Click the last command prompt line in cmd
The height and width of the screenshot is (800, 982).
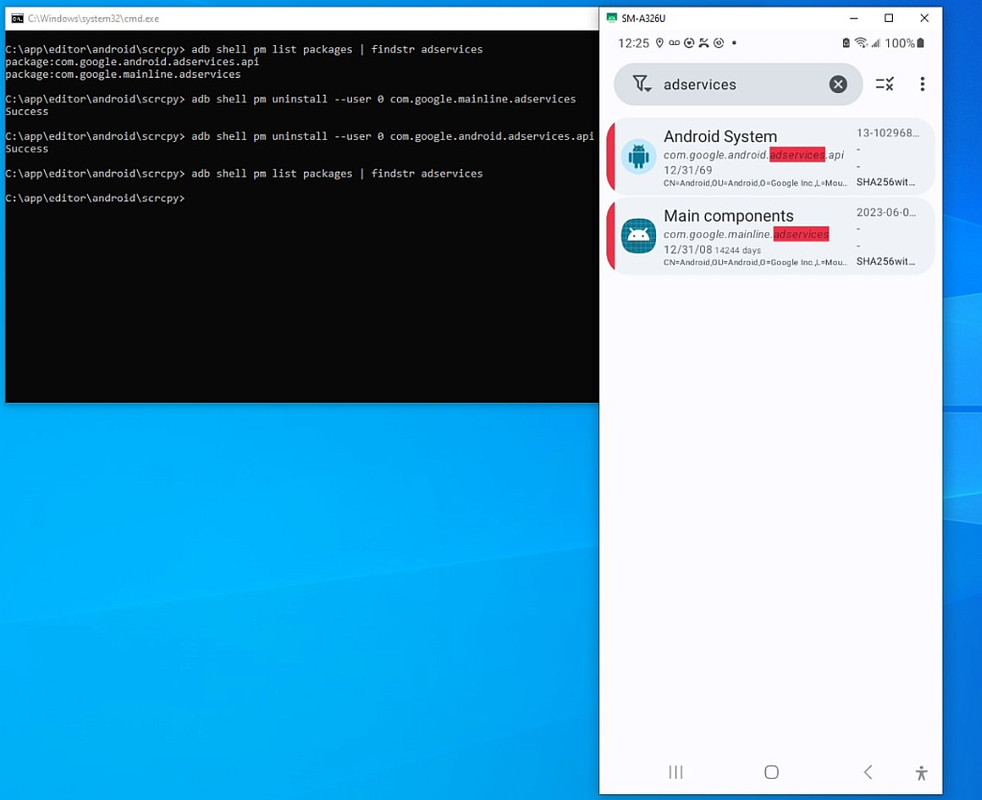point(95,198)
